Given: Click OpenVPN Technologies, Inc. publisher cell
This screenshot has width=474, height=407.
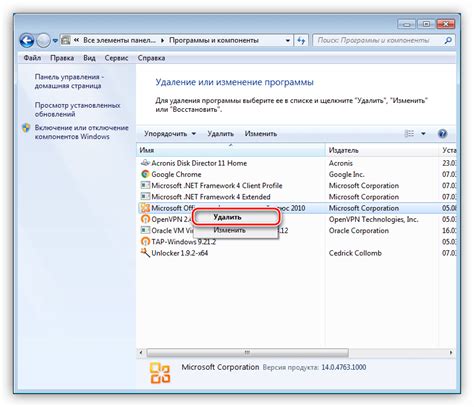Looking at the screenshot, I should click(x=373, y=219).
